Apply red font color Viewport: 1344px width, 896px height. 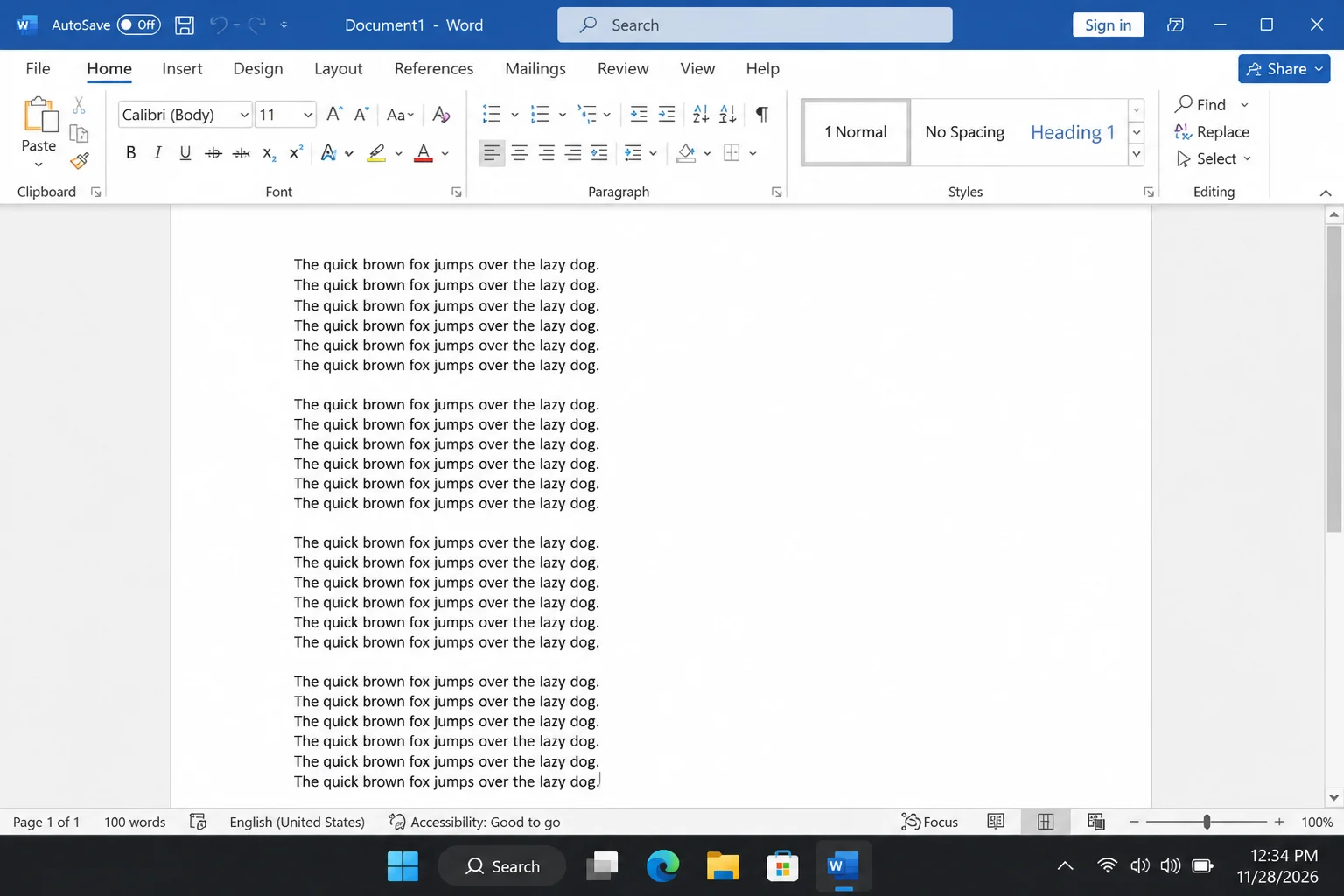[x=423, y=153]
